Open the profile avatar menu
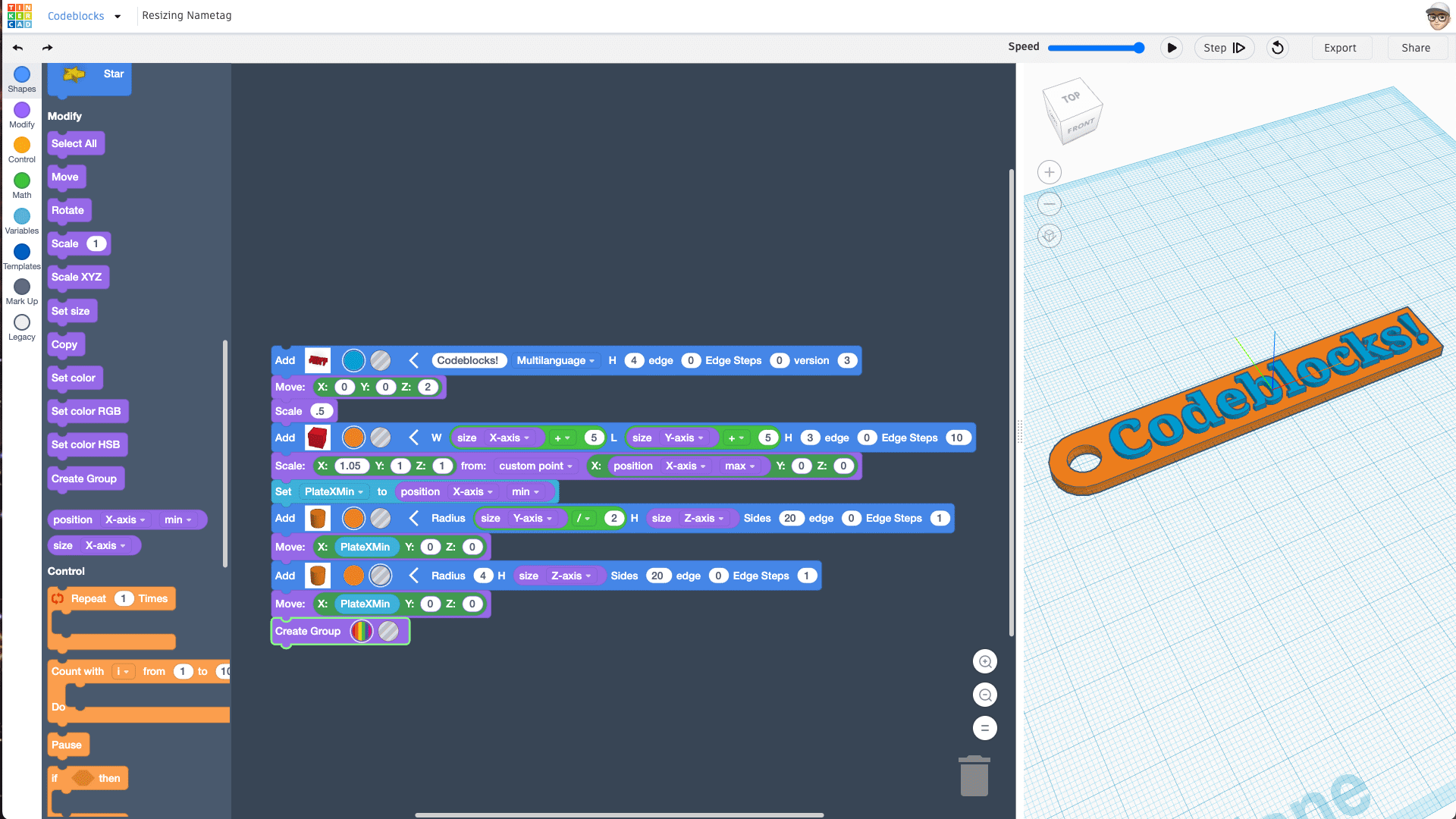 coord(1438,15)
